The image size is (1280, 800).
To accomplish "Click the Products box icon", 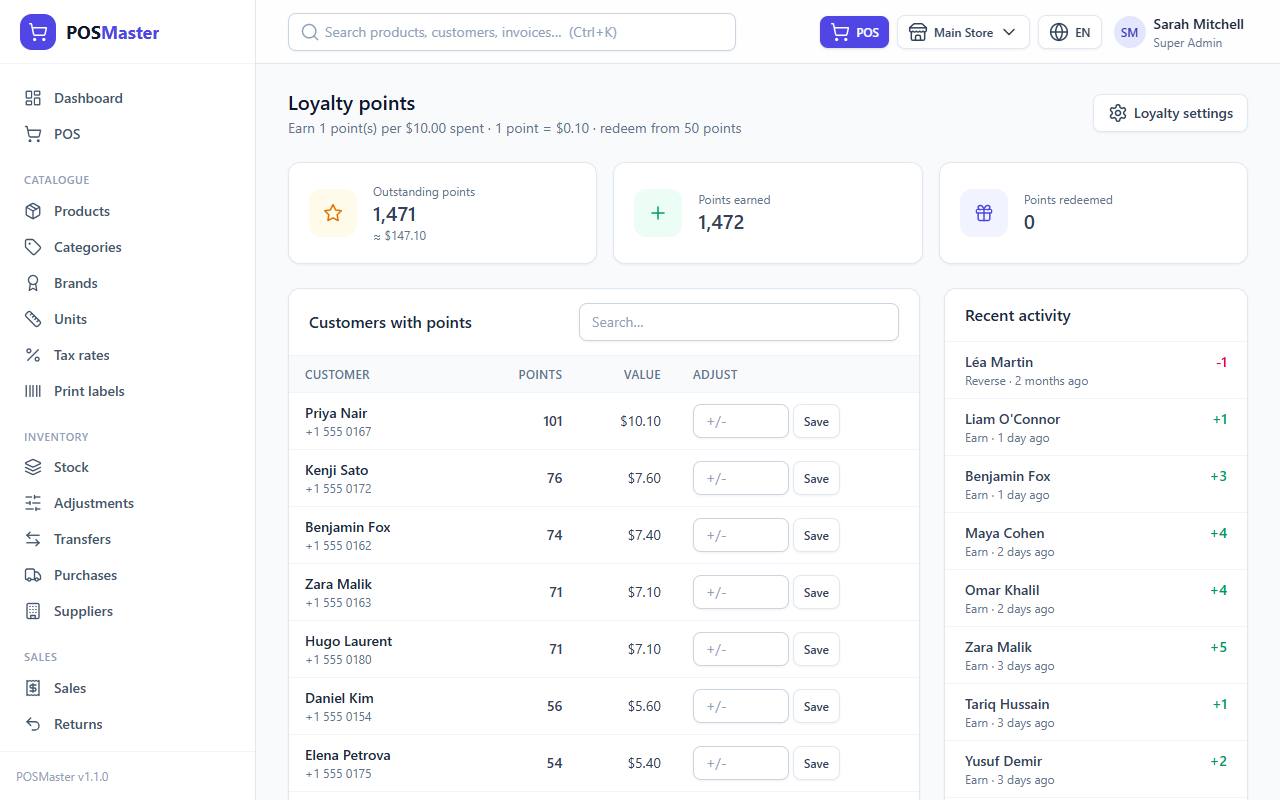I will click(33, 211).
